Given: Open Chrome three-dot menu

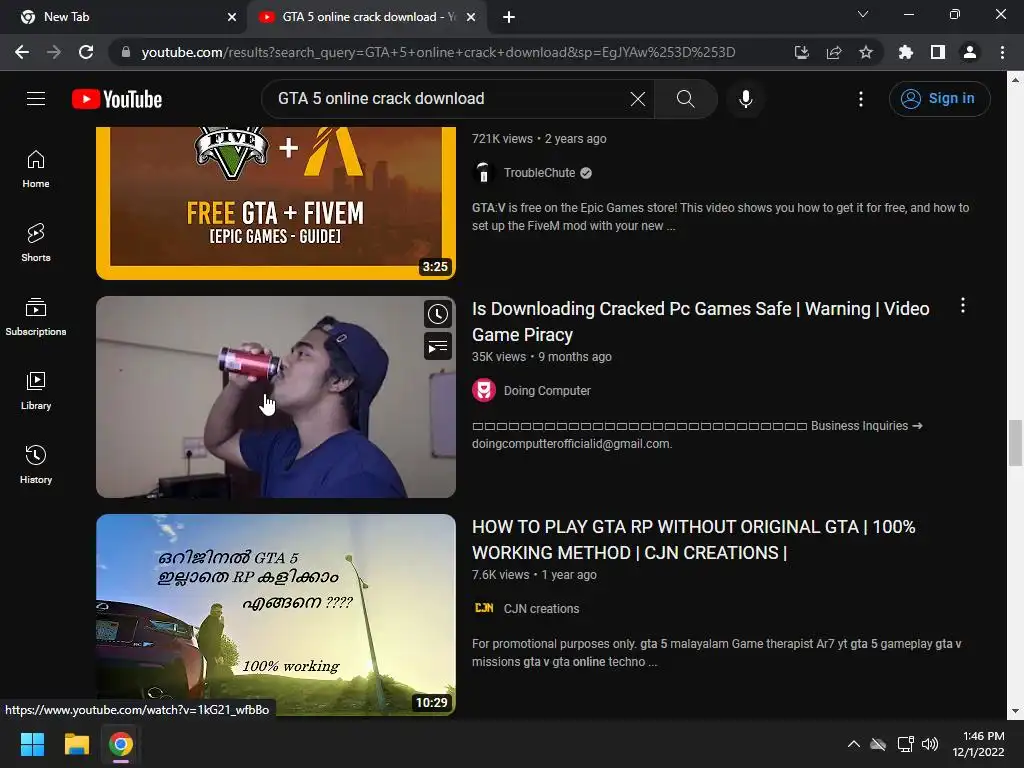Looking at the screenshot, I should pyautogui.click(x=1002, y=52).
